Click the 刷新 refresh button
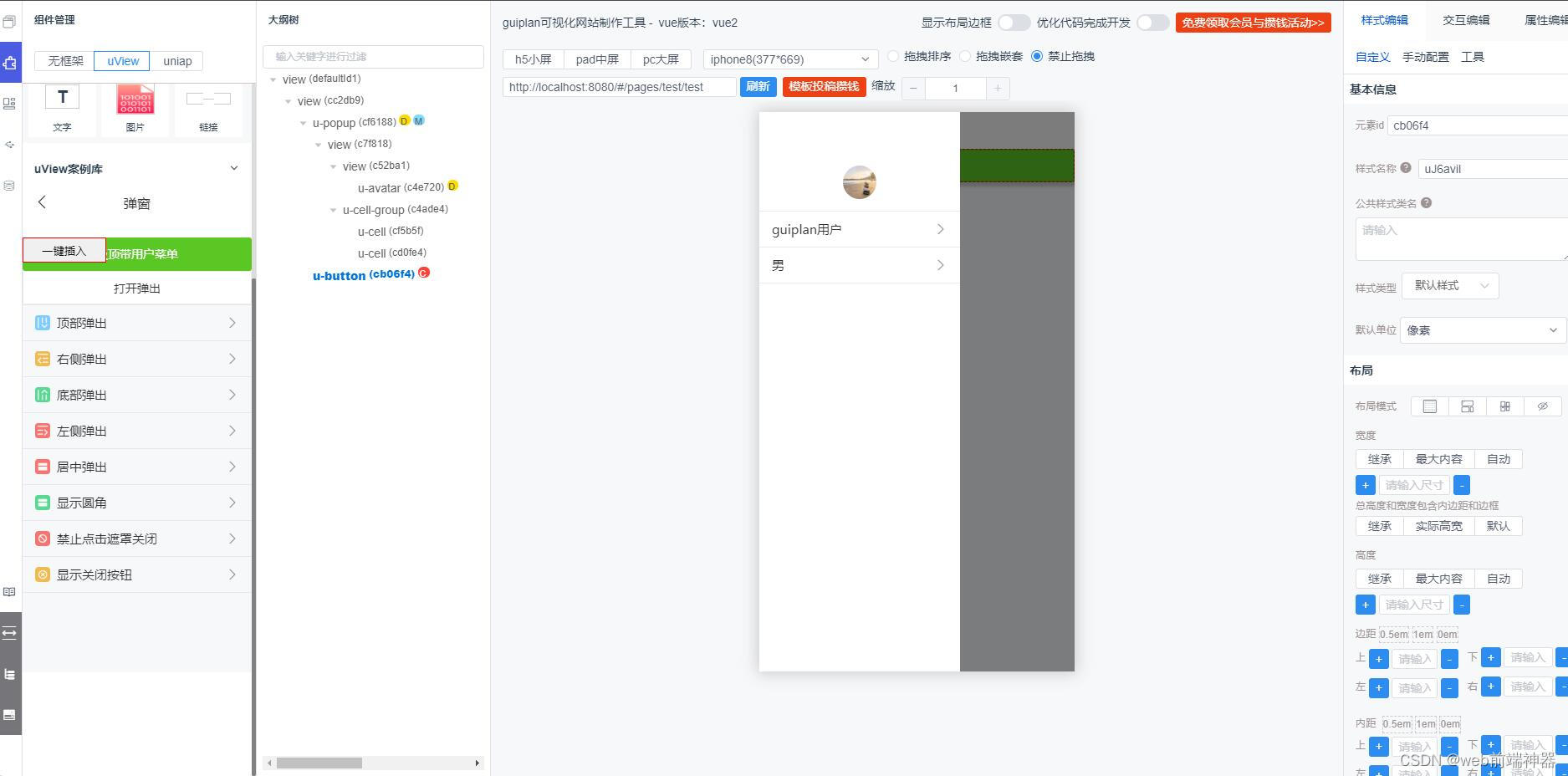Screen dimensions: 1568x776 (x=758, y=86)
